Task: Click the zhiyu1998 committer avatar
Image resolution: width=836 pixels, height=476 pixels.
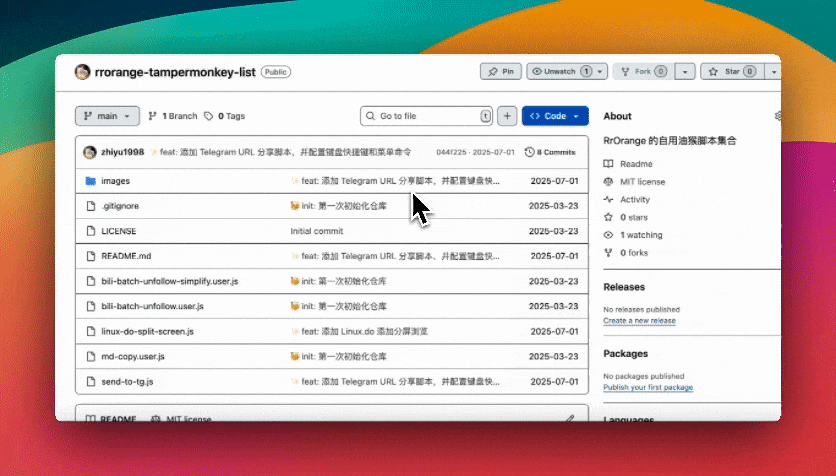Action: (x=90, y=152)
